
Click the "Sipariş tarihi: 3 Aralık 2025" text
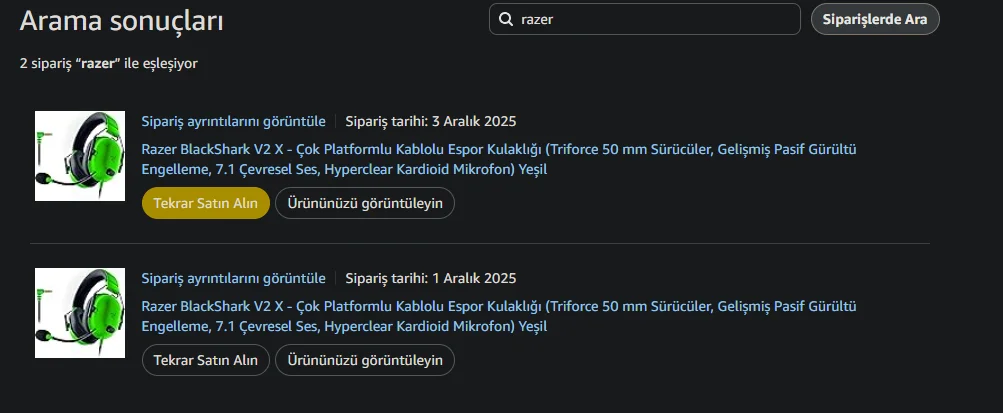pyautogui.click(x=430, y=122)
